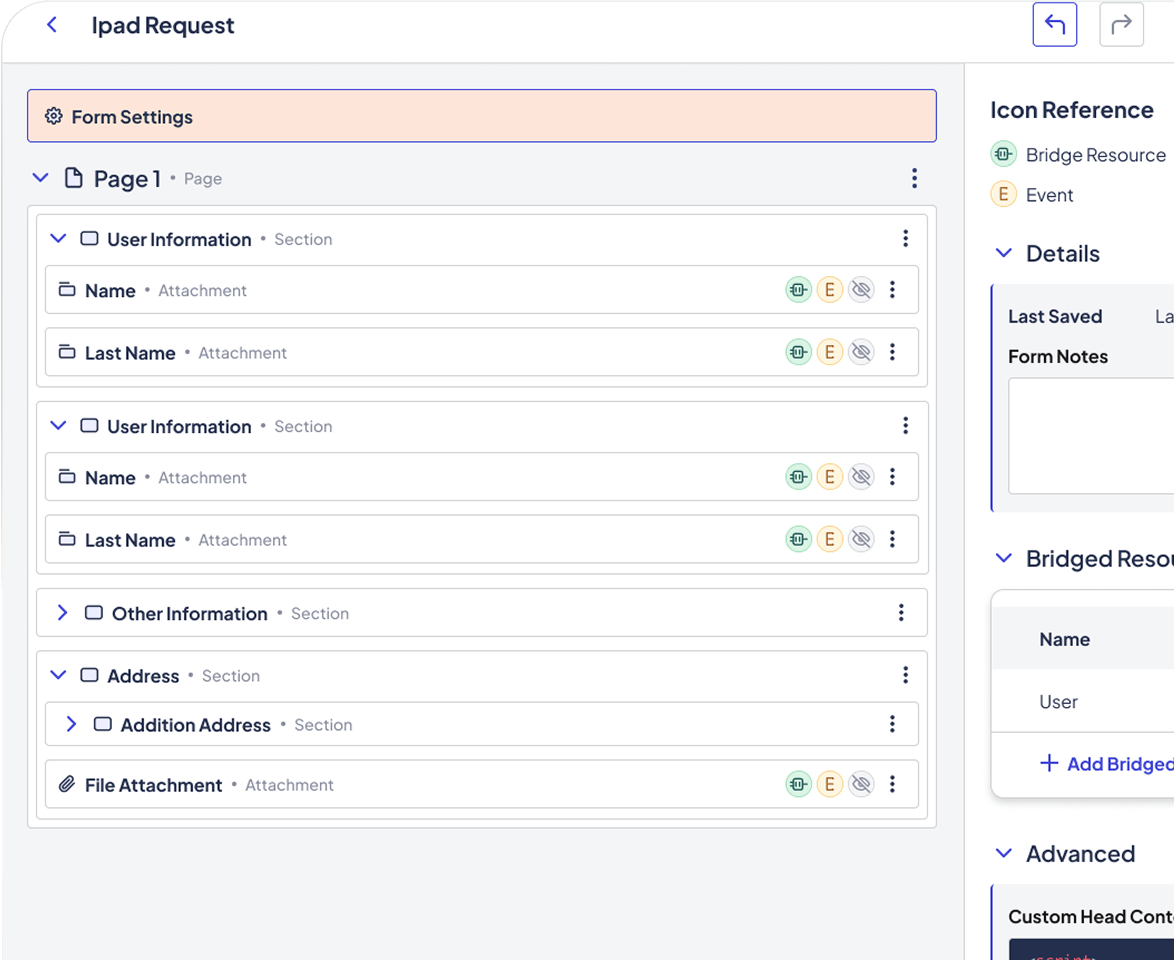
Task: Click the checkbox next to Addition Address section
Action: tap(102, 724)
